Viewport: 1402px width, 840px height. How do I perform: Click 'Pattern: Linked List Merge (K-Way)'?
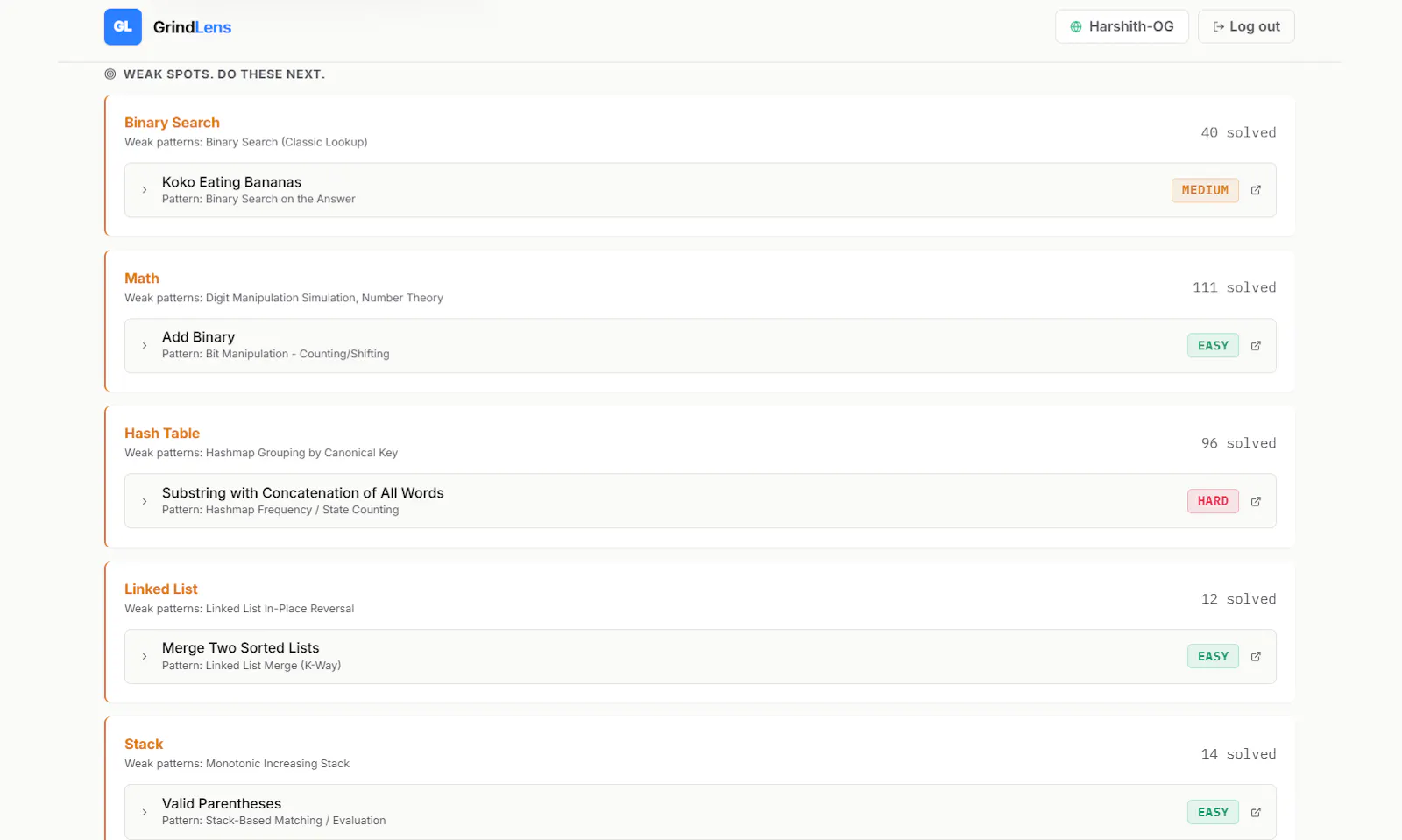(x=251, y=666)
